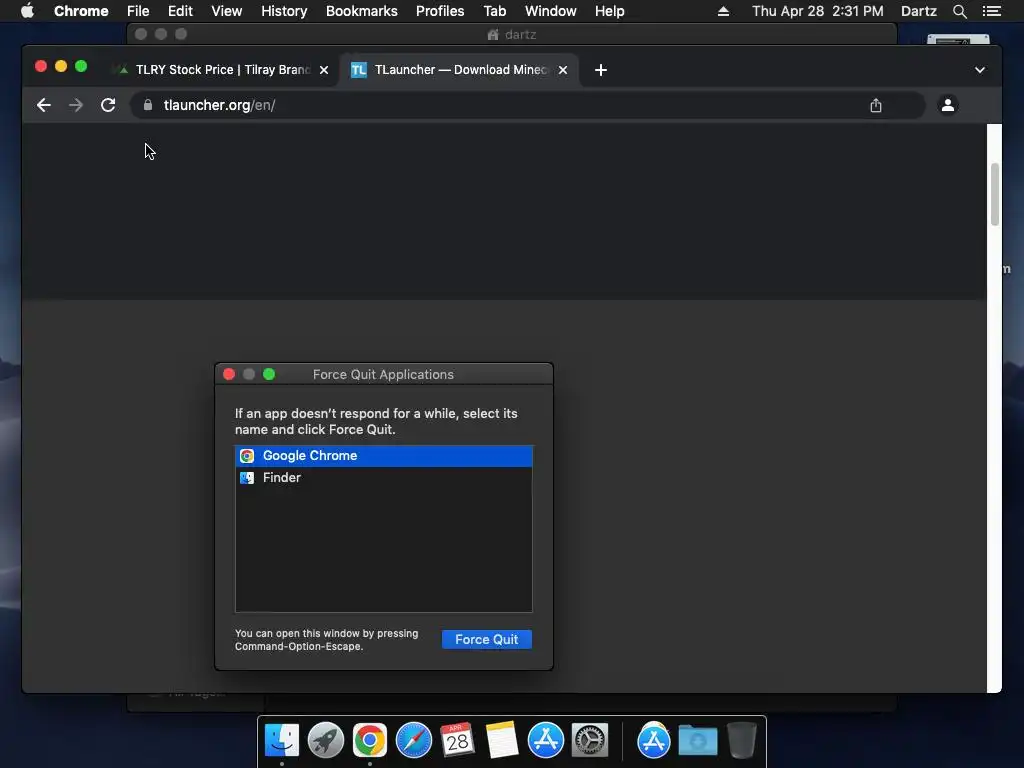Click the green zoom button on Force Quit window

pyautogui.click(x=269, y=374)
